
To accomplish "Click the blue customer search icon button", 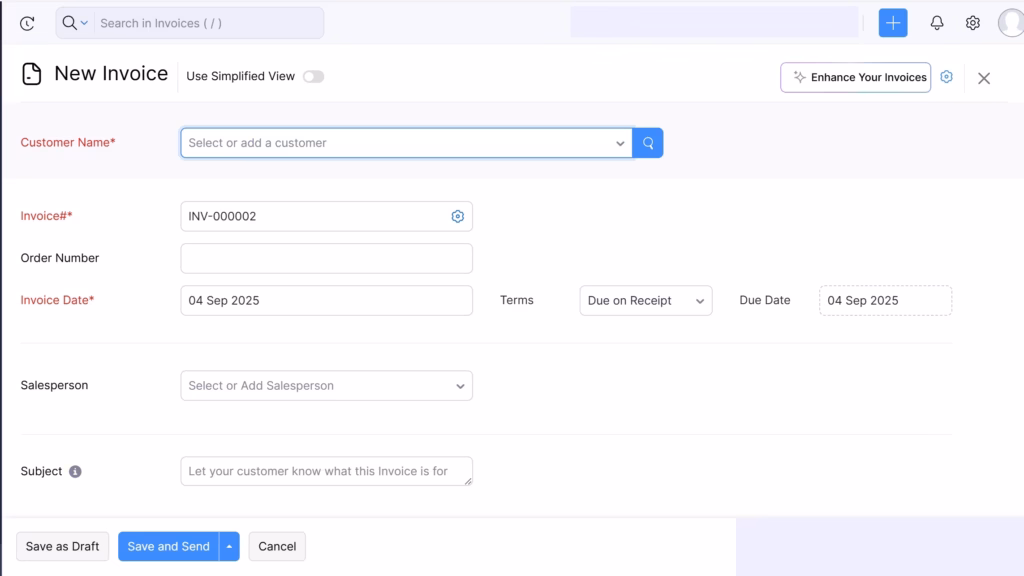I will tap(648, 143).
